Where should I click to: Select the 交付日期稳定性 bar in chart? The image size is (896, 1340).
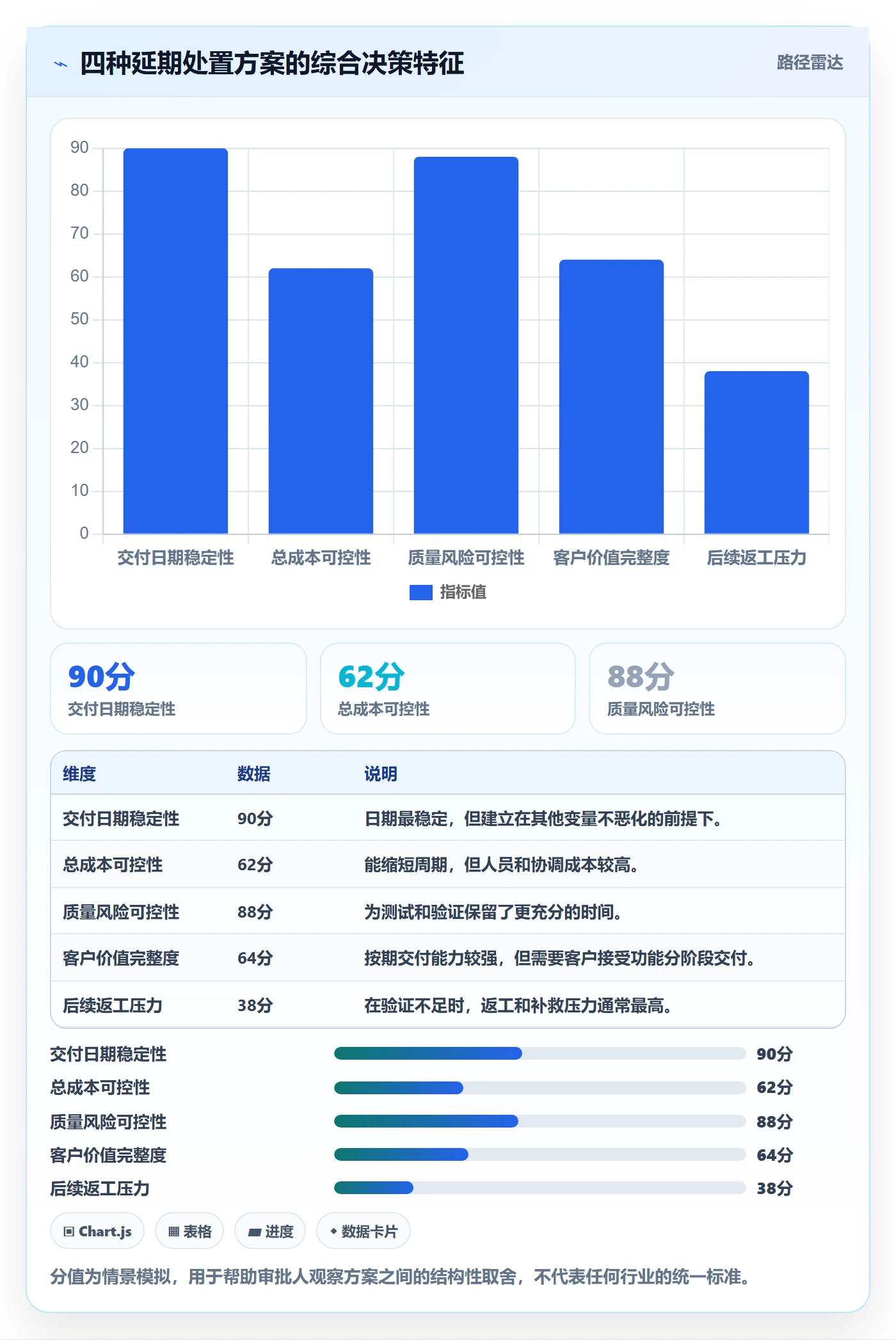[x=175, y=340]
